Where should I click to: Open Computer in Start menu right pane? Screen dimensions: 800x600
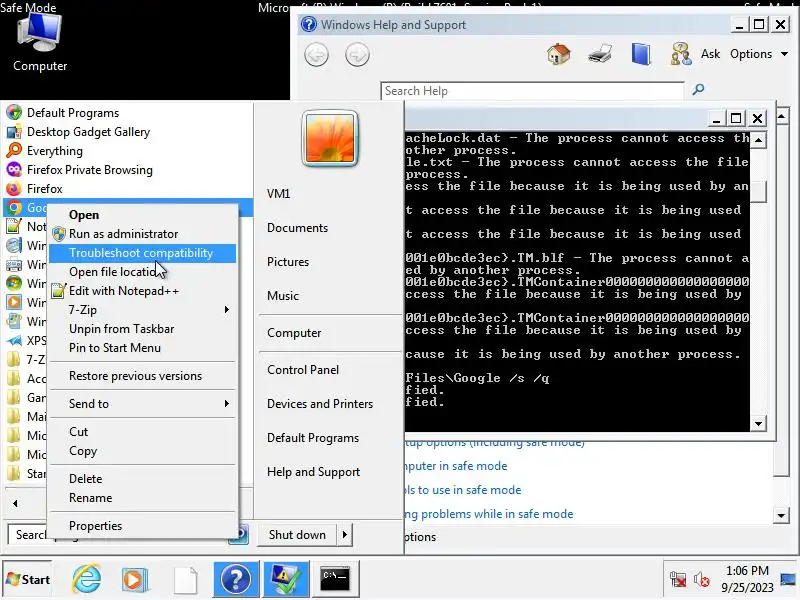click(x=294, y=333)
